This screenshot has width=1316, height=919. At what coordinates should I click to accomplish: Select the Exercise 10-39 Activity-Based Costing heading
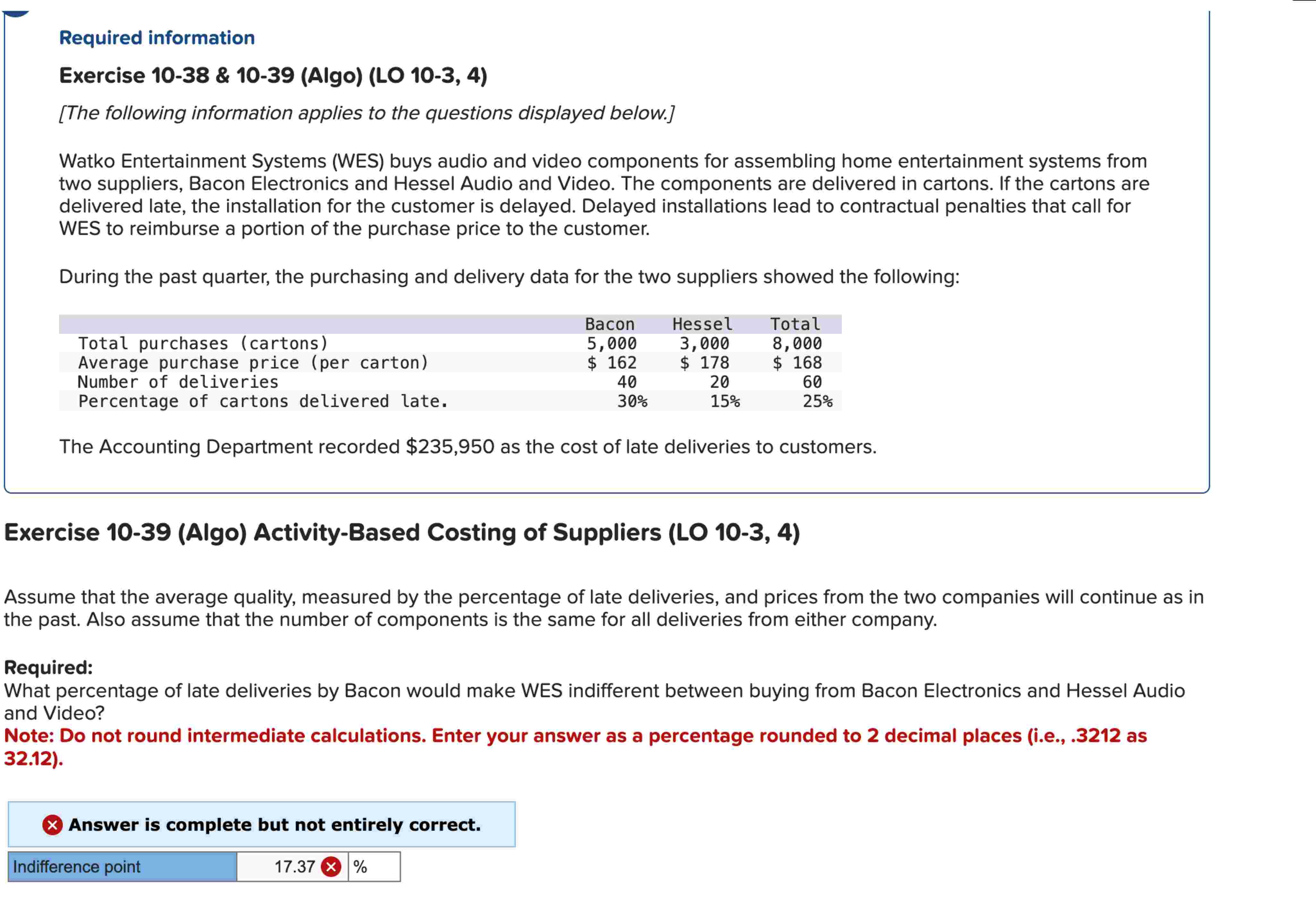point(401,531)
